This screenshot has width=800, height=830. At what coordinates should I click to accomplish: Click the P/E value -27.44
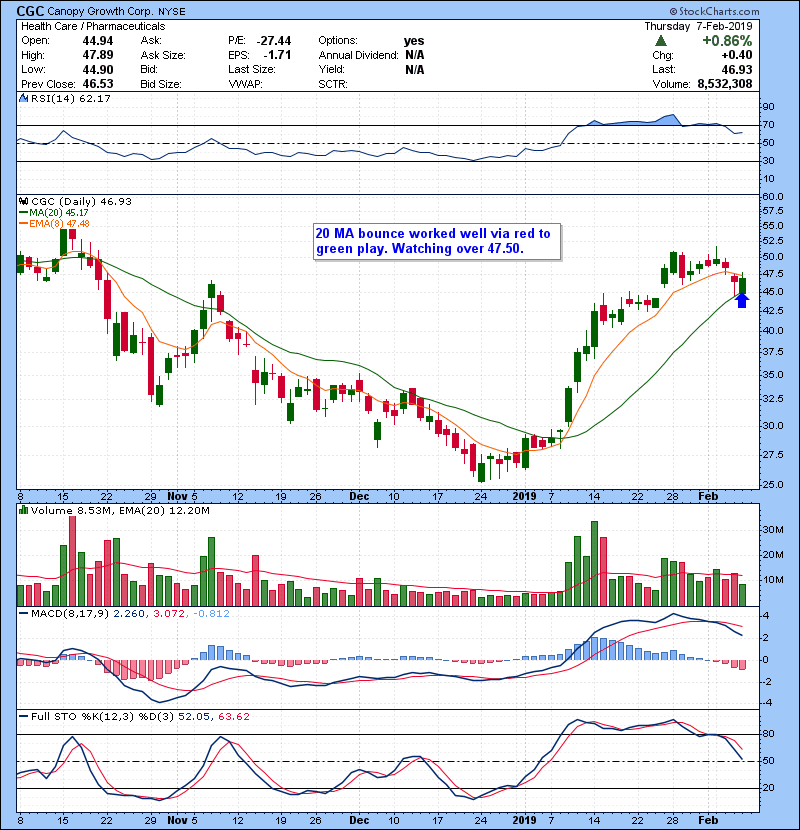pos(274,41)
